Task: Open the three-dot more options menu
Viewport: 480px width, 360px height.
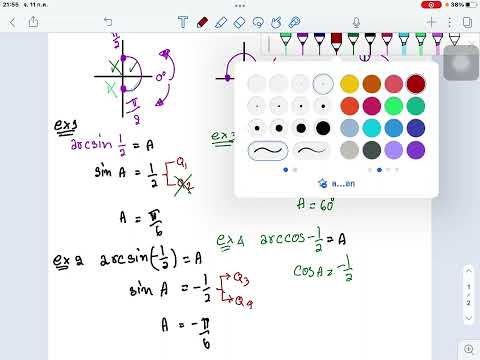Action: (x=450, y=22)
